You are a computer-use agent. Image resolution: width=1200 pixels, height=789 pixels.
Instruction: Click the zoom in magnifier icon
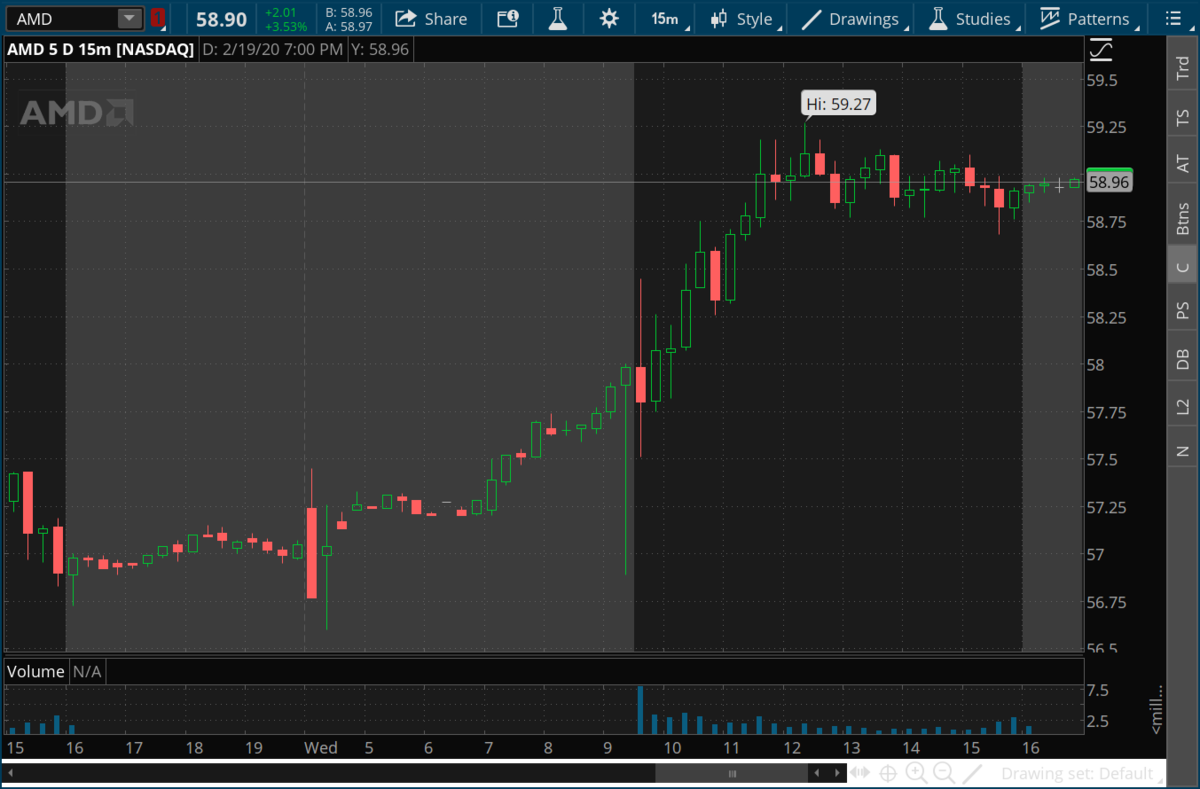[x=916, y=773]
